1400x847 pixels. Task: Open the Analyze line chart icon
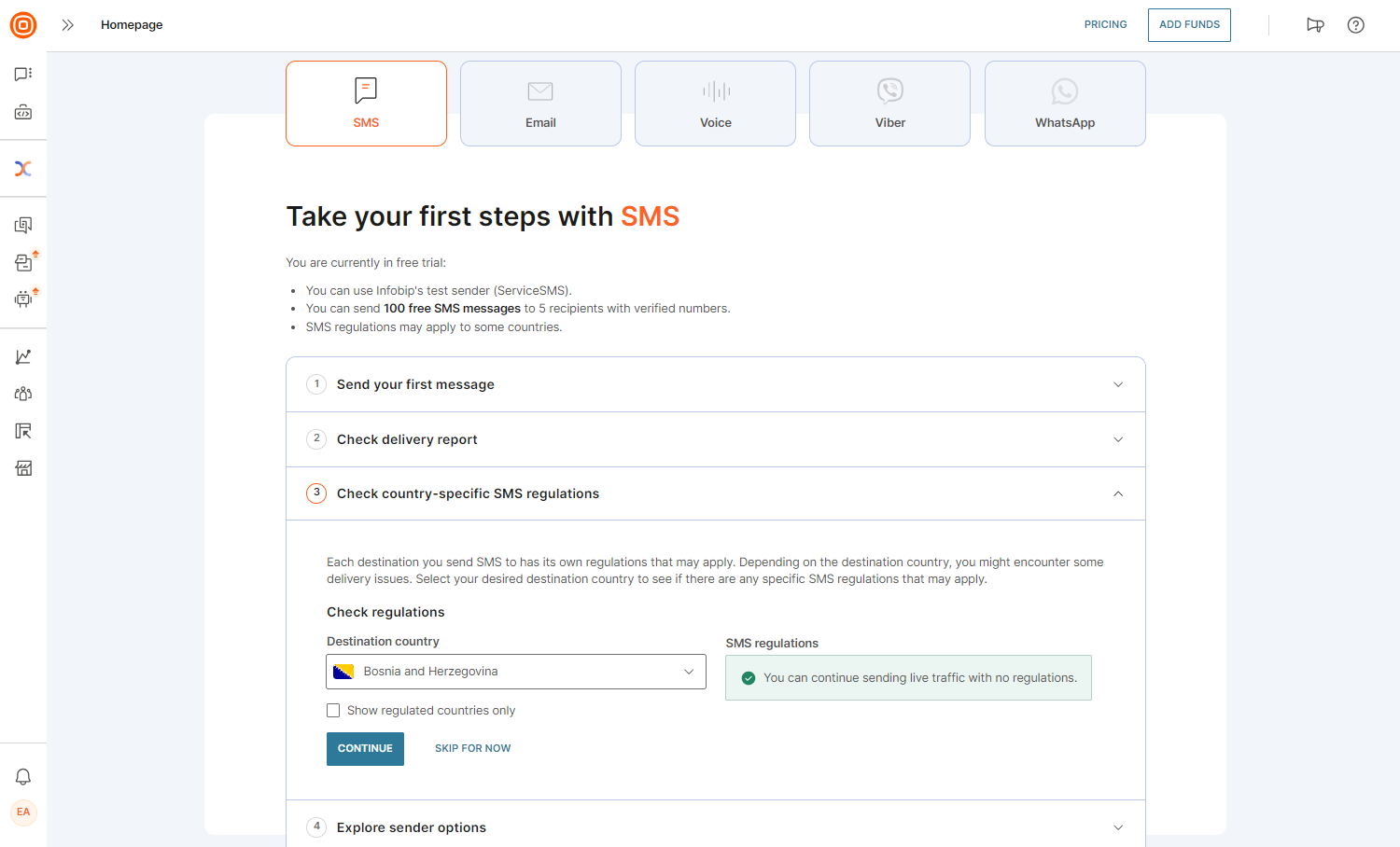(23, 356)
